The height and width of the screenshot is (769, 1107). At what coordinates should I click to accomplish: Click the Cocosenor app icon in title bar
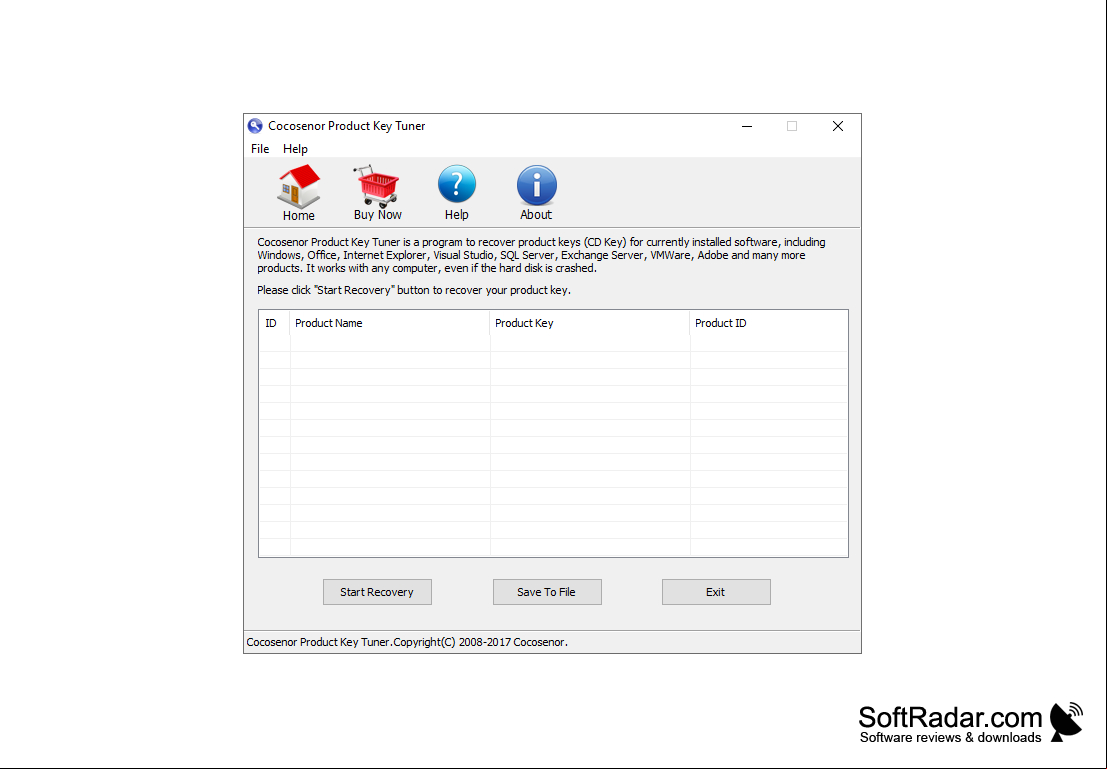pos(255,126)
